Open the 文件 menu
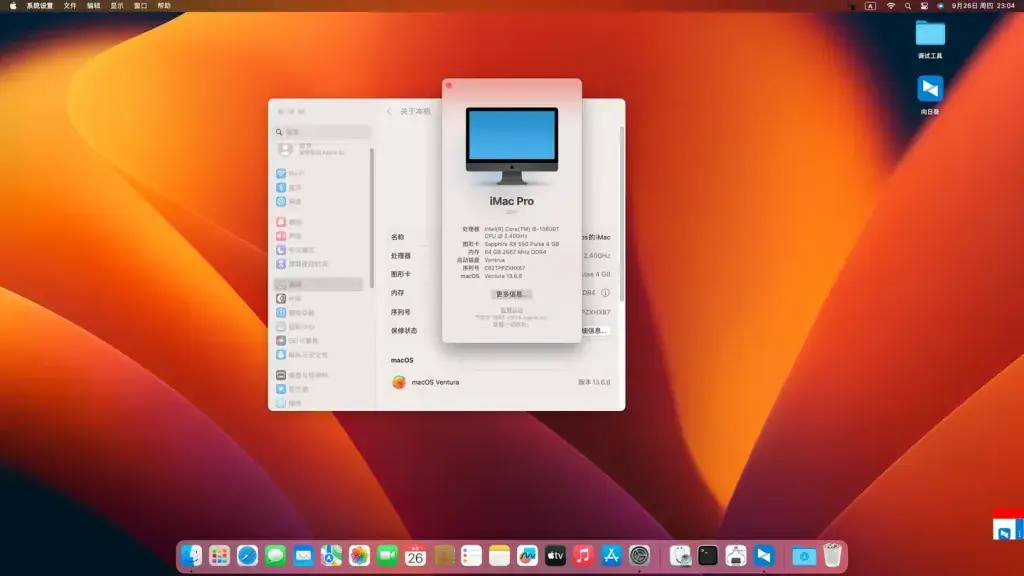Image resolution: width=1024 pixels, height=576 pixels. 70,6
